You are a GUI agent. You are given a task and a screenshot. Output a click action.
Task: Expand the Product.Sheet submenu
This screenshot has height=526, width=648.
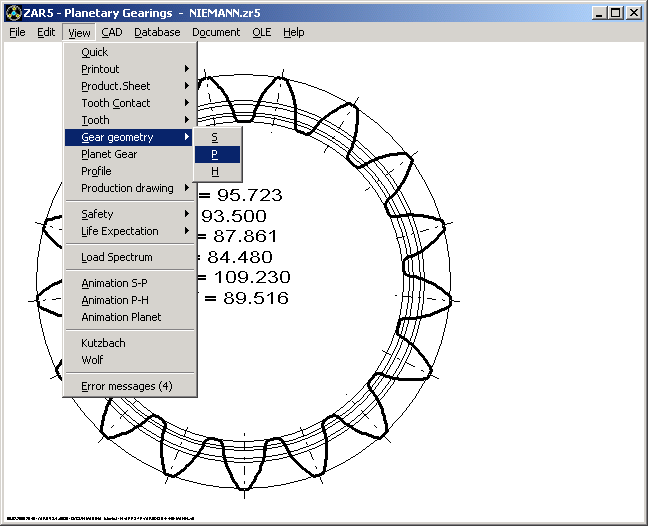[x=115, y=86]
